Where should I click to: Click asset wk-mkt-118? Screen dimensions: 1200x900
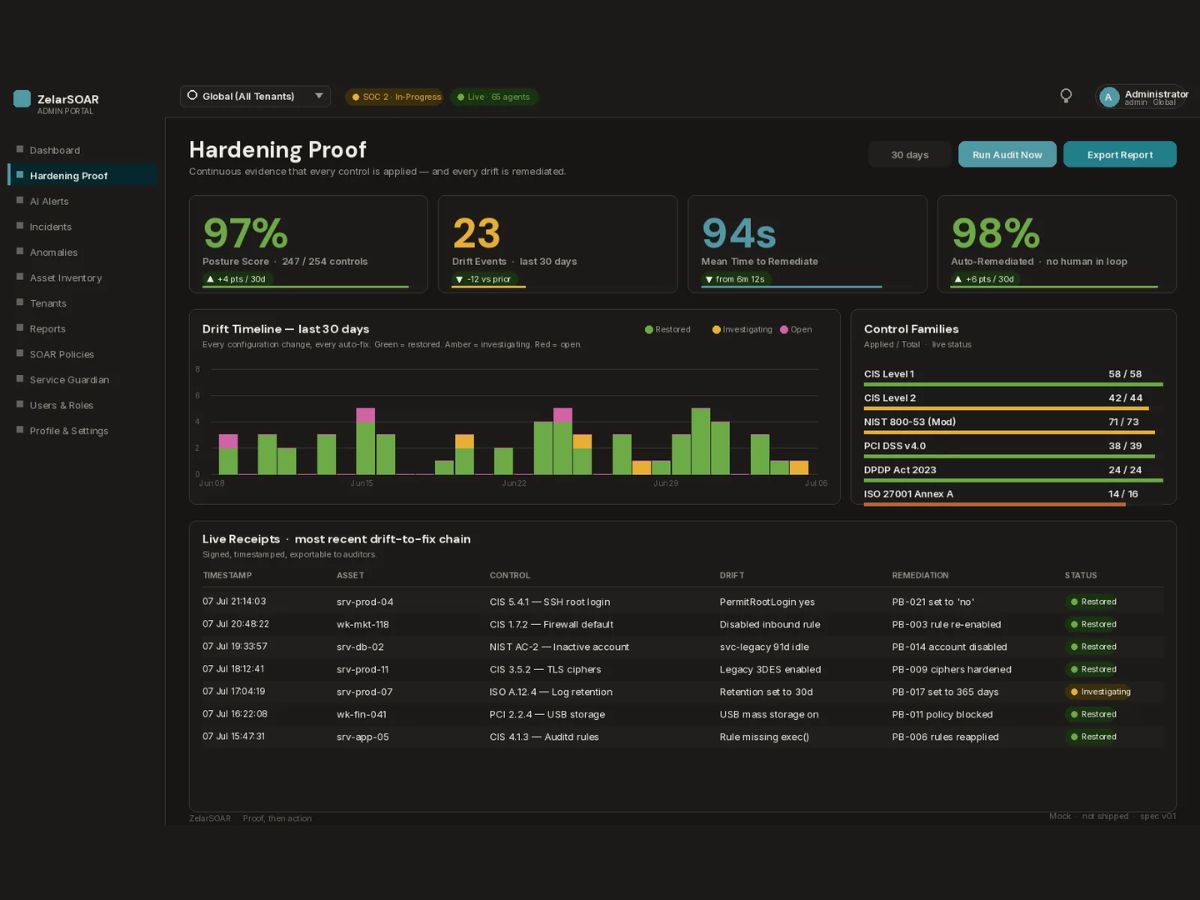coord(363,624)
